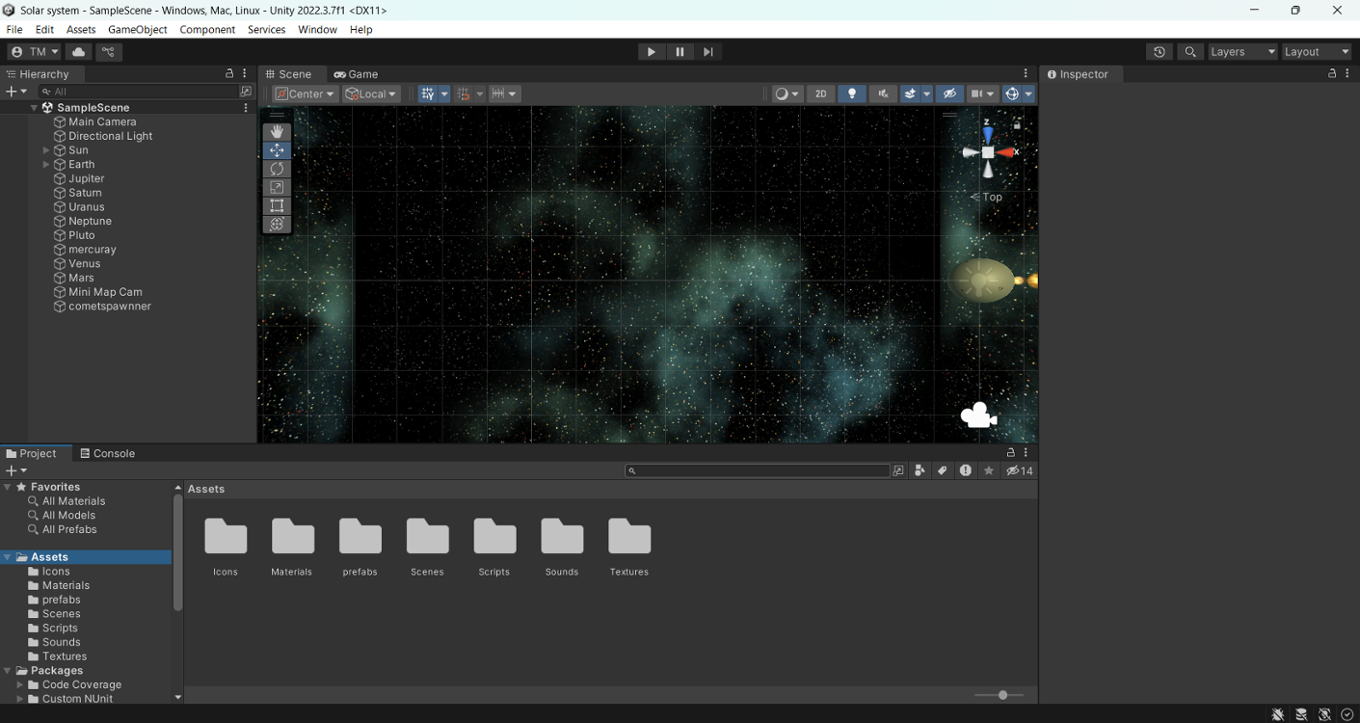1360x723 pixels.
Task: Switch to the Game tab
Action: tap(356, 73)
